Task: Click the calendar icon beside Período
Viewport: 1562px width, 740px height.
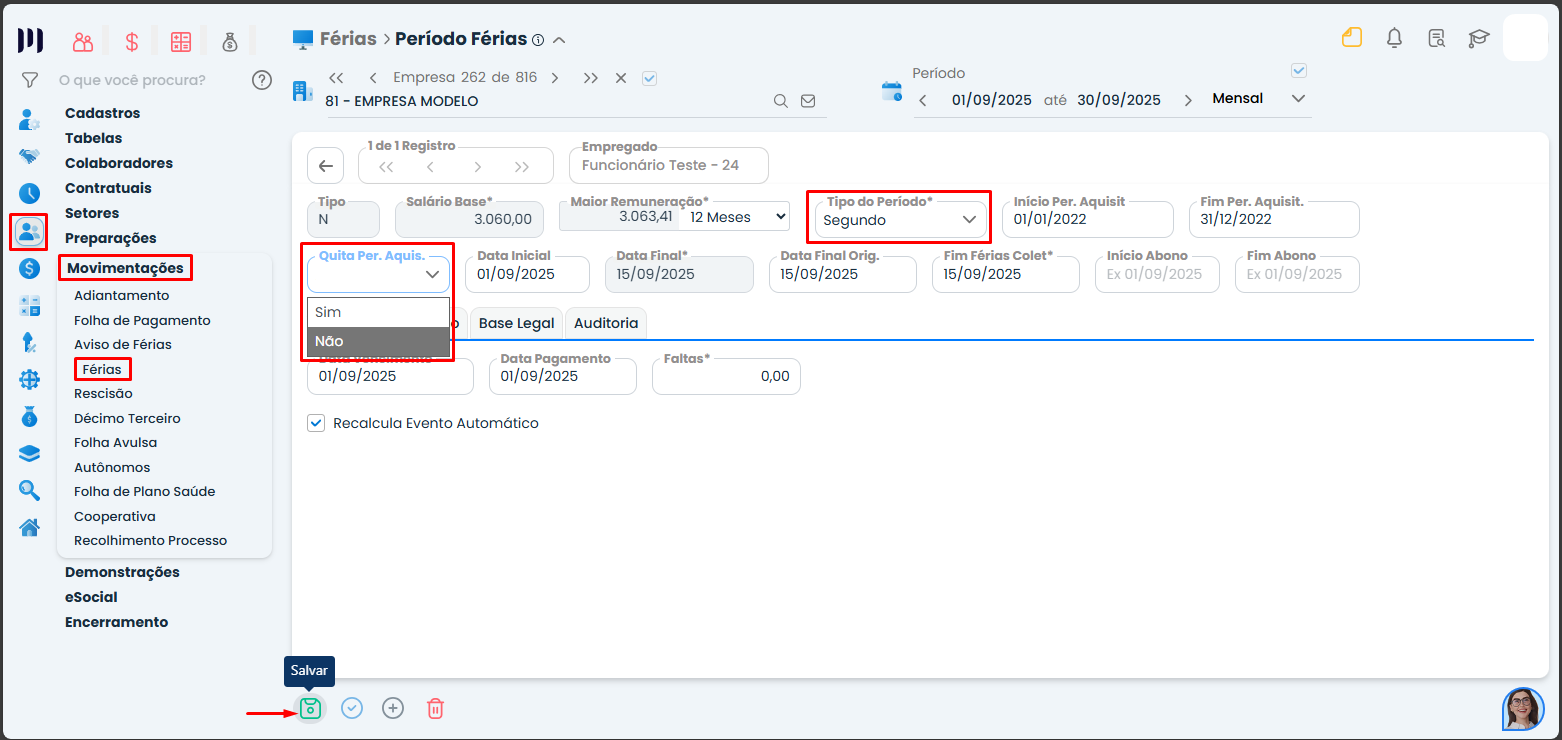Action: tap(891, 92)
